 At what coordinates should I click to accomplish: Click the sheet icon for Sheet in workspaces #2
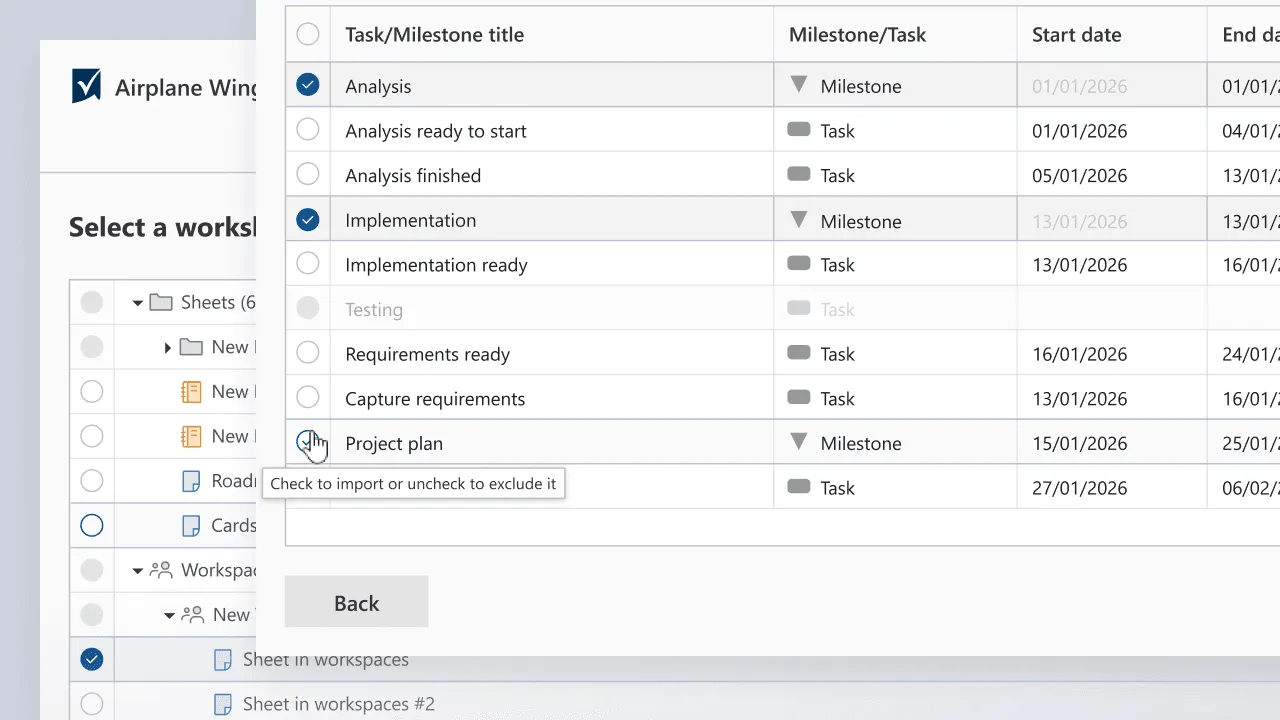(223, 704)
